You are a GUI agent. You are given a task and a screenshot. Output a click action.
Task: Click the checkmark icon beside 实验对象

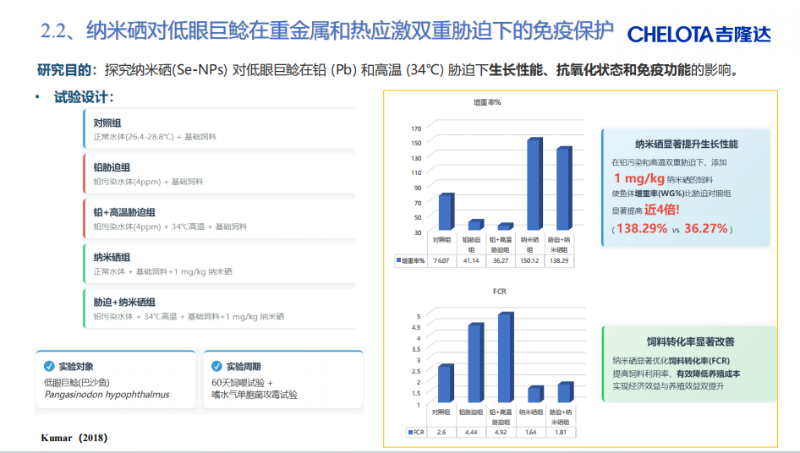pos(48,366)
